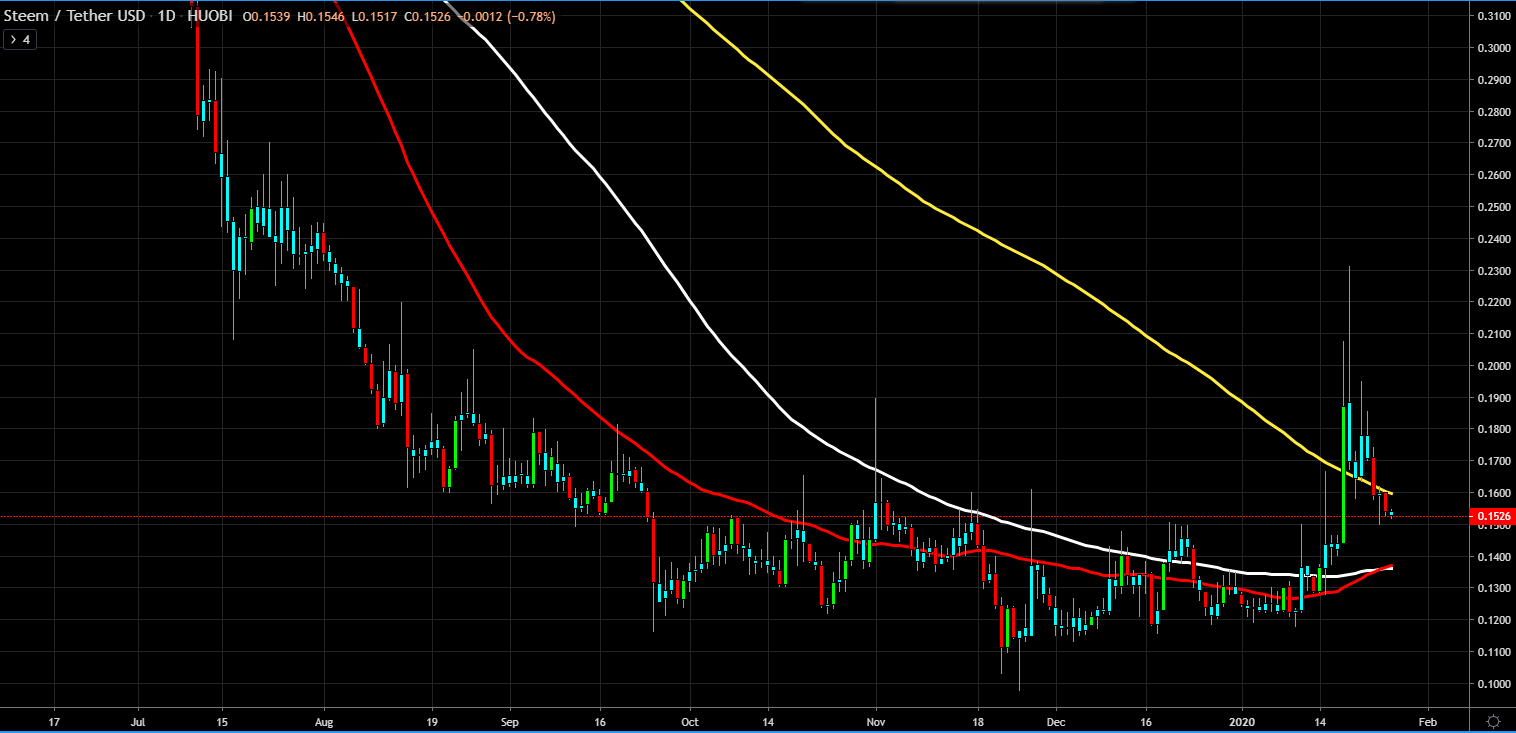
Task: Click the 0.2100 price axis label
Action: (1493, 334)
